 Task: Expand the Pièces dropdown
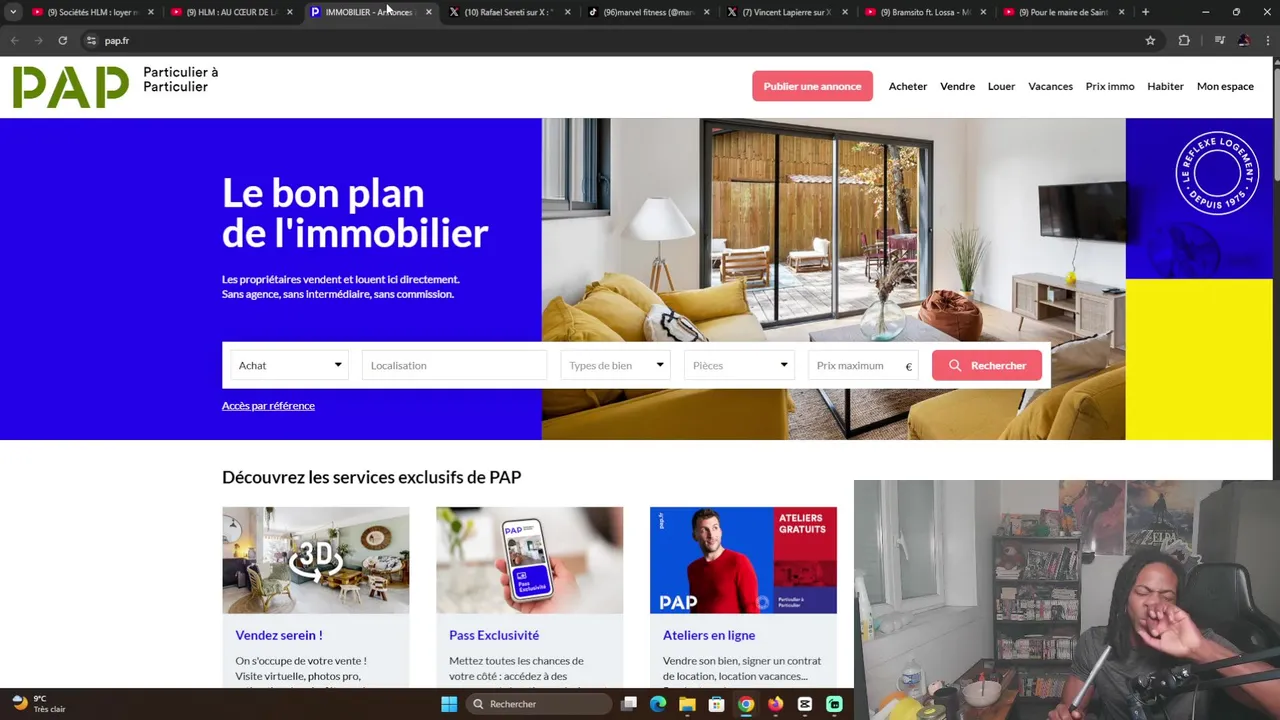pyautogui.click(x=740, y=365)
